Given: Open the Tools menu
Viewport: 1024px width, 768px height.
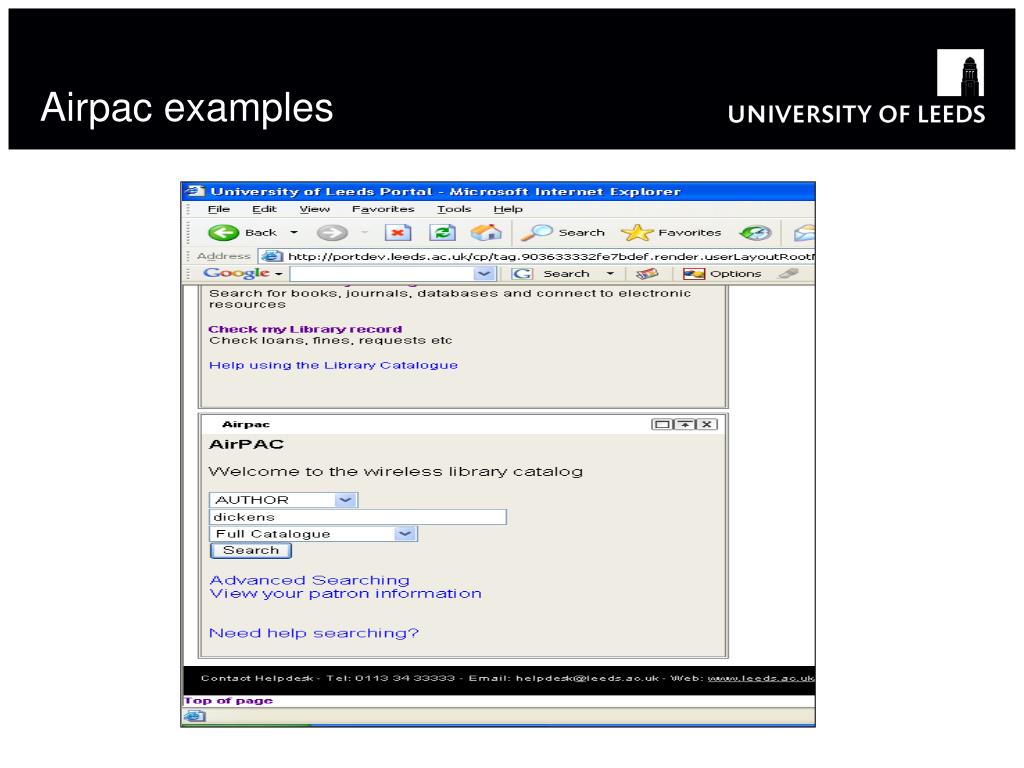Looking at the screenshot, I should 454,209.
